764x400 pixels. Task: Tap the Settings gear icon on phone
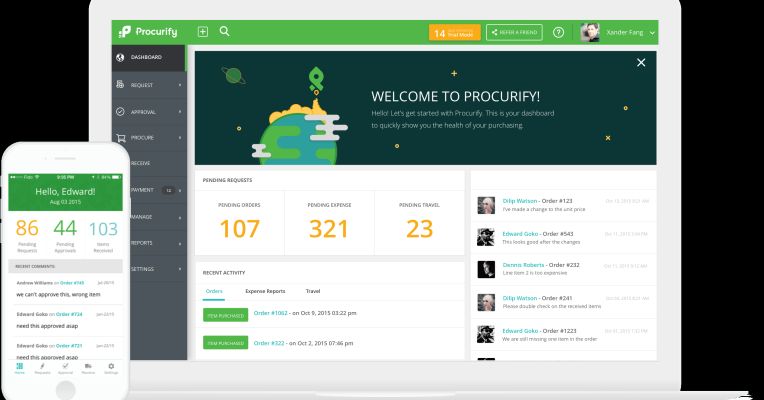111,368
